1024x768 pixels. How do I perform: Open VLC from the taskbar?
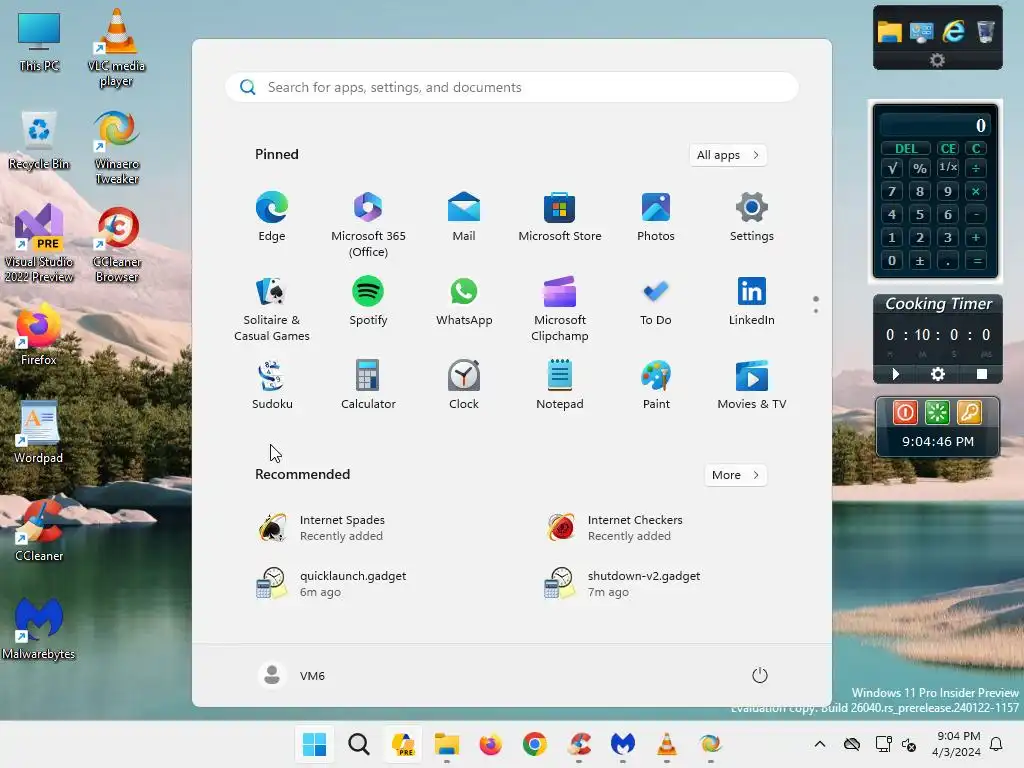pyautogui.click(x=666, y=744)
